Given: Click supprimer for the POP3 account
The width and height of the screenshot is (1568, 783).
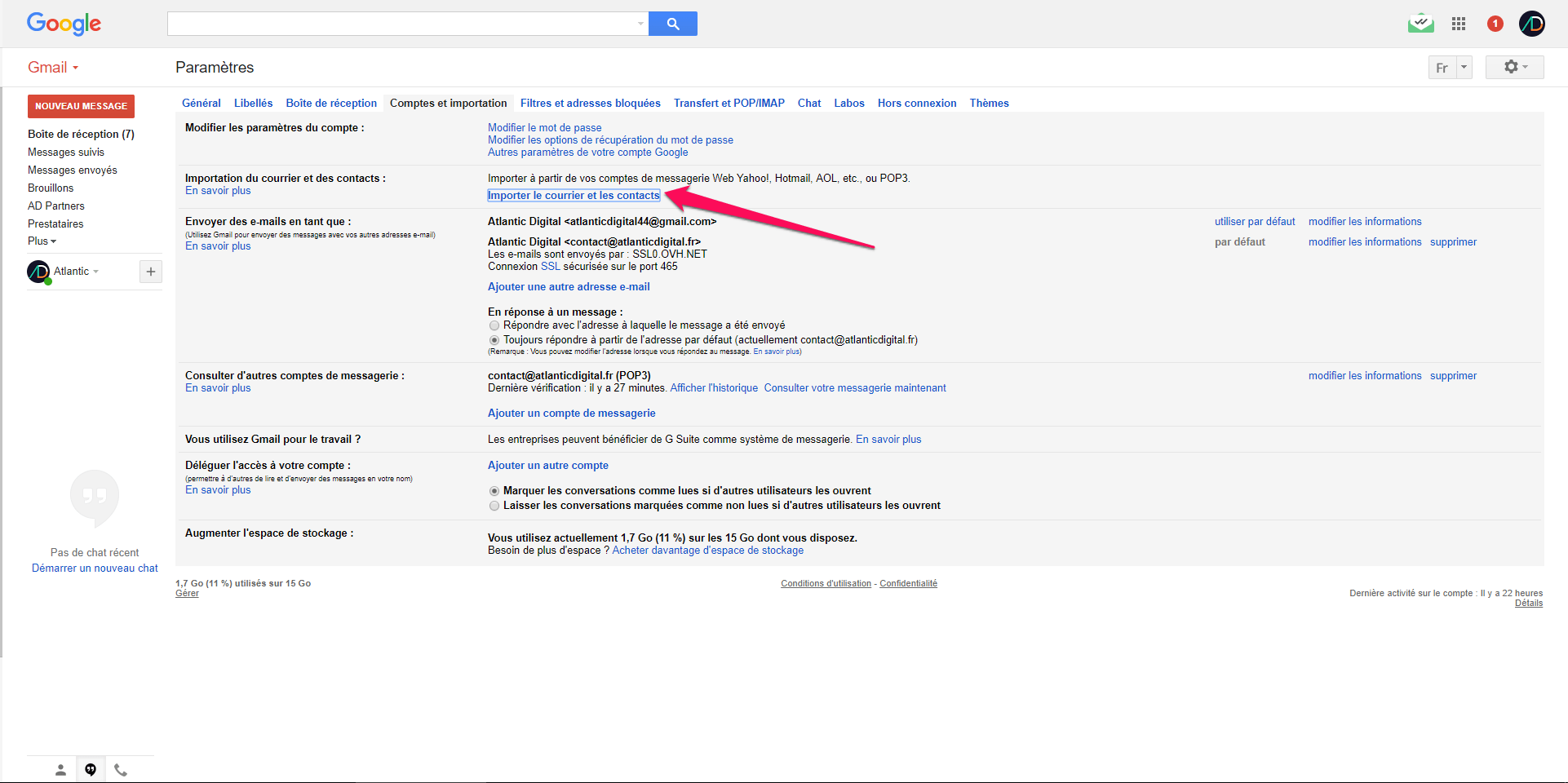Looking at the screenshot, I should [x=1453, y=375].
